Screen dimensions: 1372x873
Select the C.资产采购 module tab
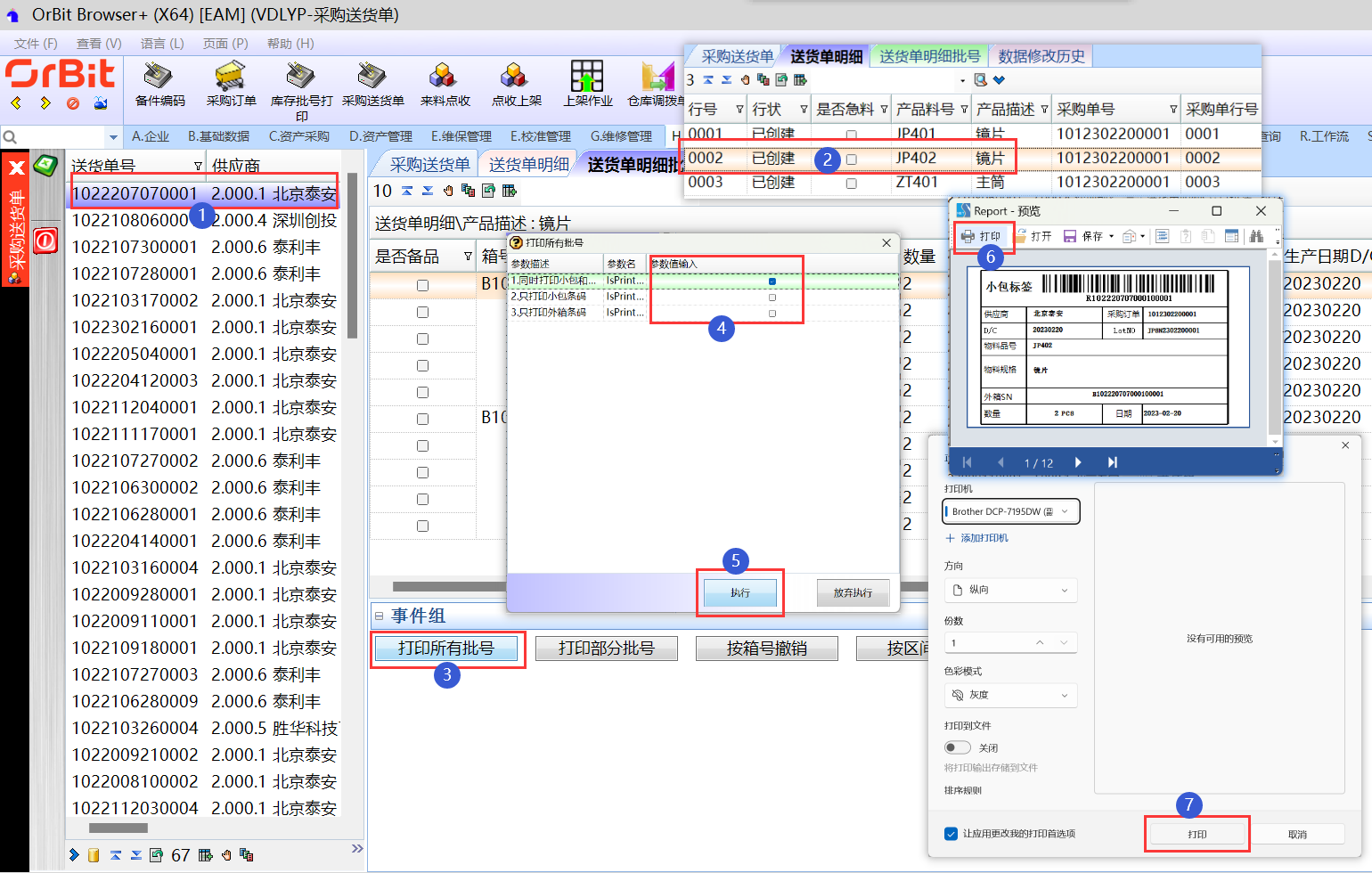pyautogui.click(x=299, y=136)
